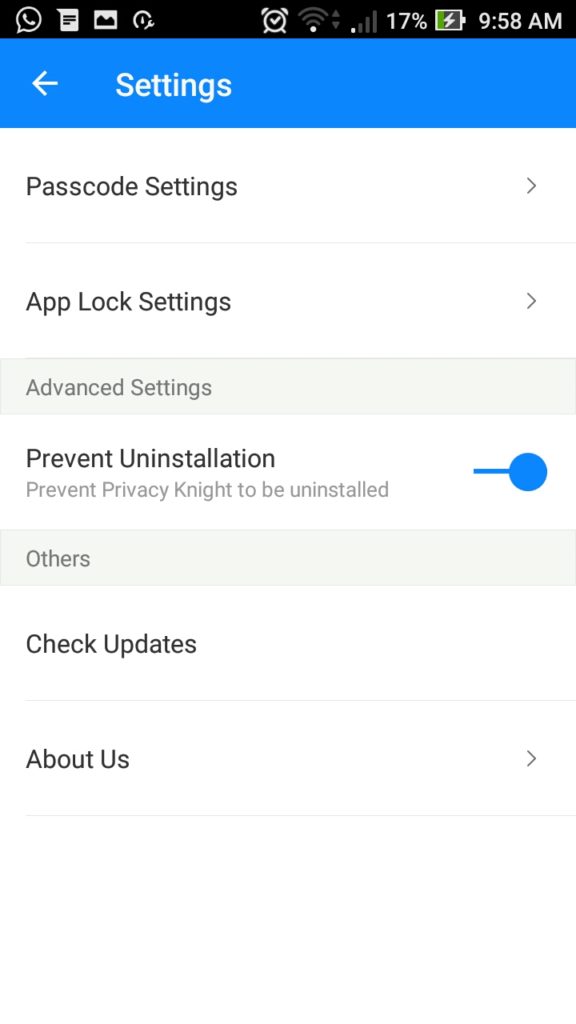The height and width of the screenshot is (1024, 576).
Task: Tap the About Us chevron arrow
Action: tap(532, 758)
